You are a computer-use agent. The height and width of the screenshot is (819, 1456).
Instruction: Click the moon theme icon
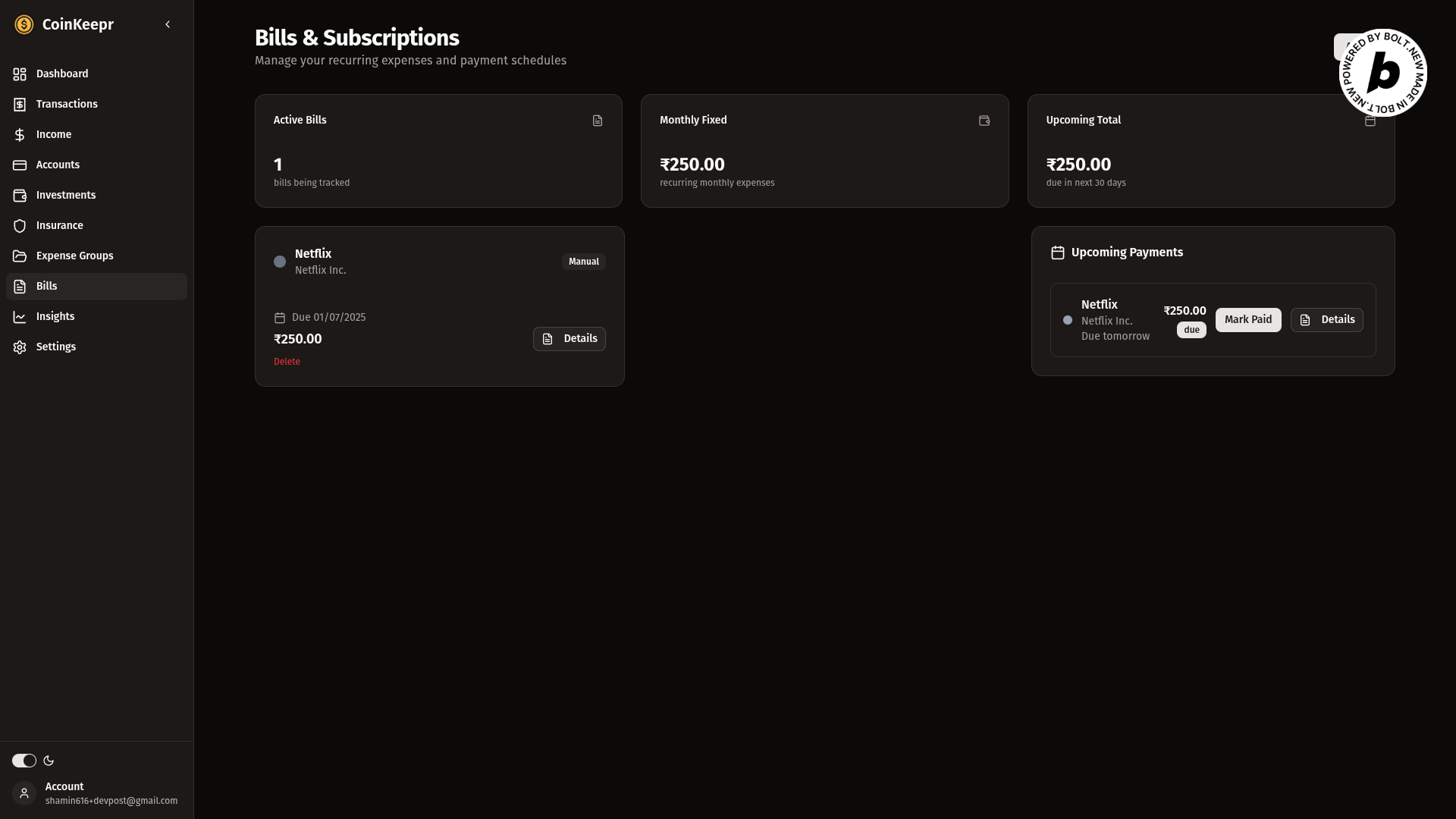tap(49, 761)
